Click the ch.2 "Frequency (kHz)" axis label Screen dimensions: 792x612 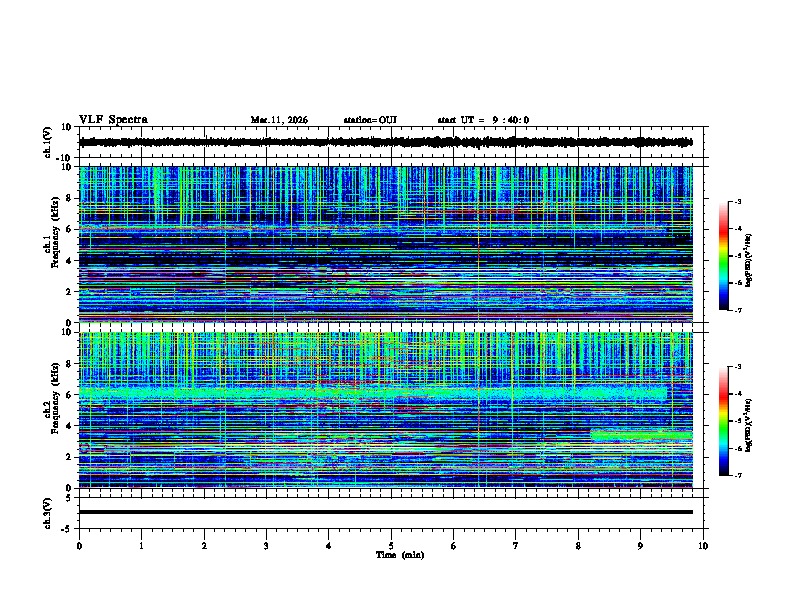coord(55,398)
